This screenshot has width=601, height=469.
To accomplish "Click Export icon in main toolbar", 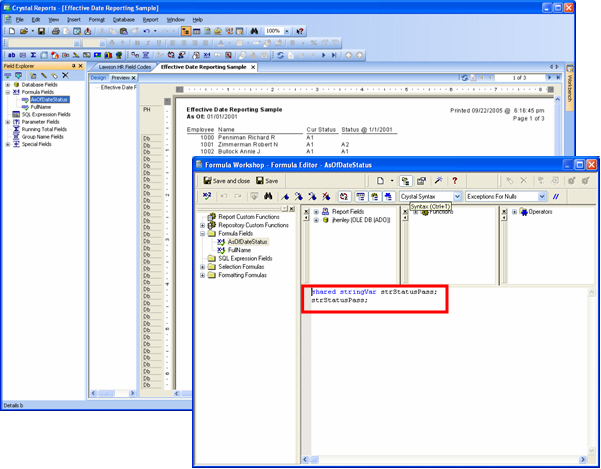I will [x=88, y=31].
